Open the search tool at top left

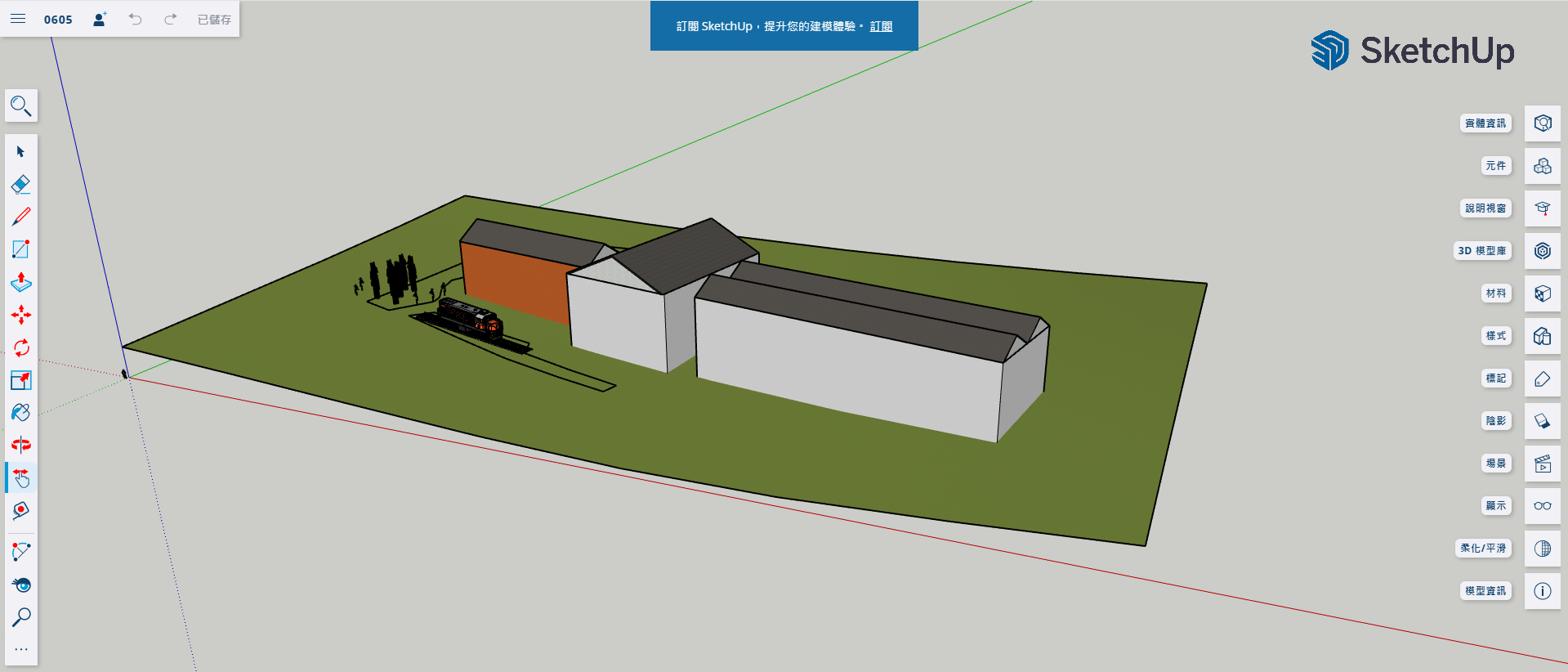21,105
